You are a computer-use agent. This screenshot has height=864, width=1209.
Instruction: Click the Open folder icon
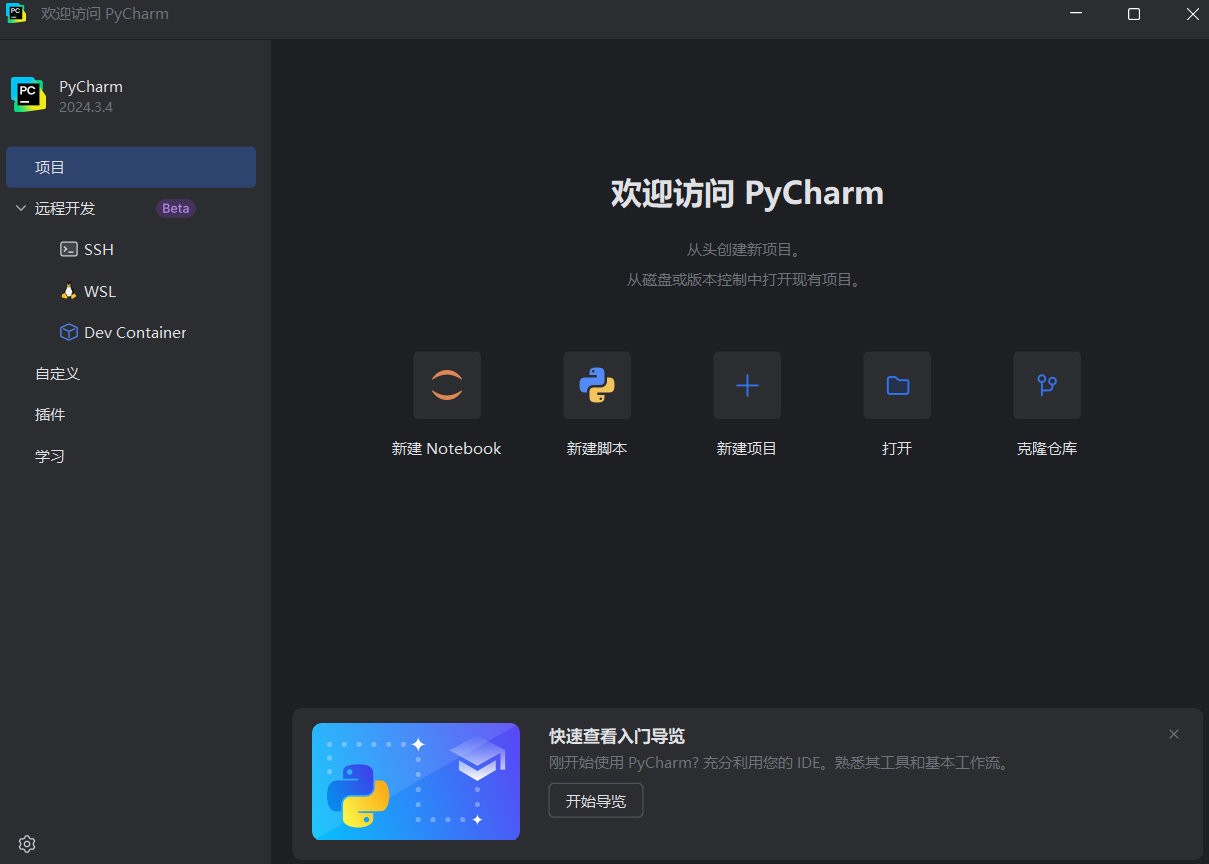click(x=897, y=385)
